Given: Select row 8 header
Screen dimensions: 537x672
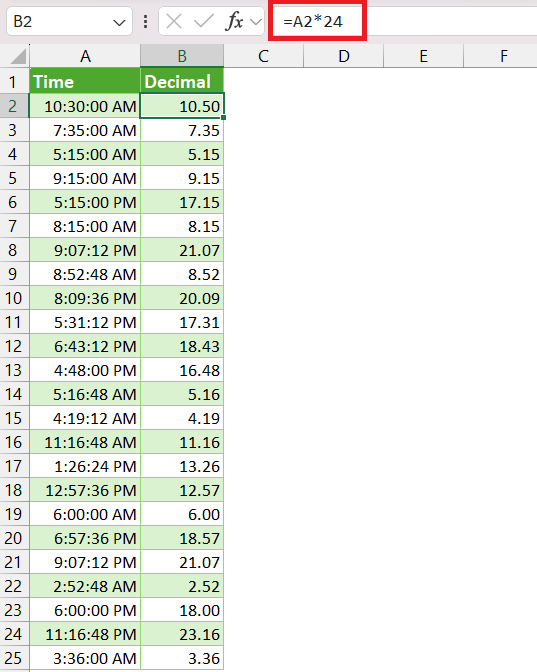Looking at the screenshot, I should click(x=13, y=250).
